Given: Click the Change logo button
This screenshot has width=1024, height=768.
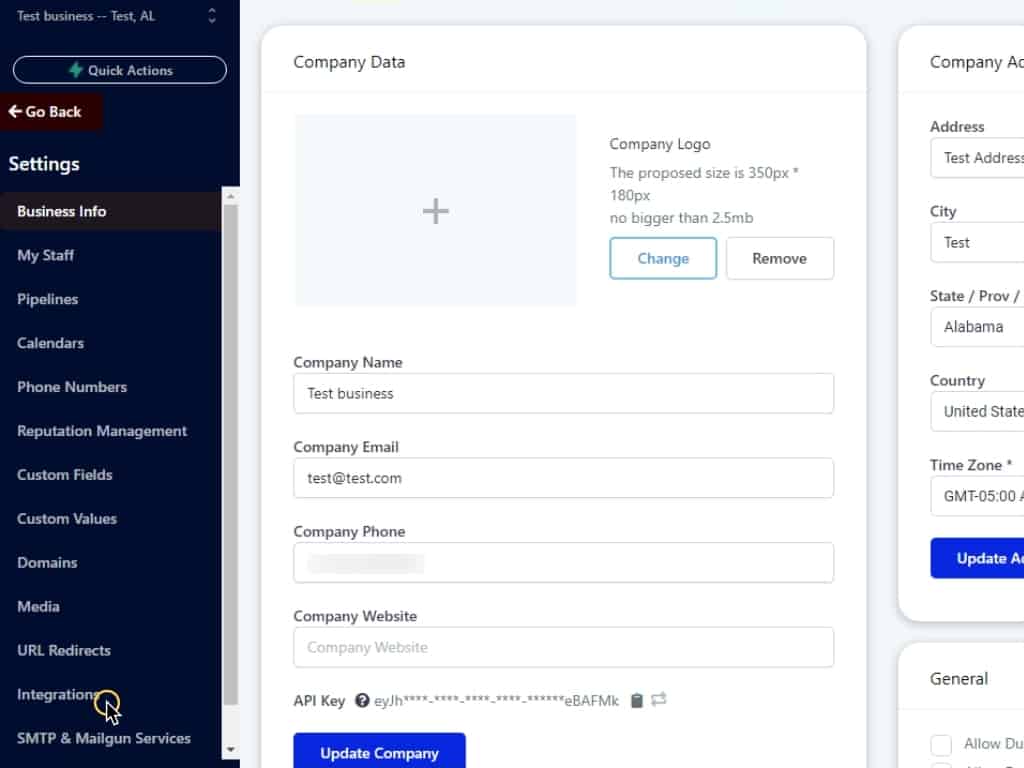Looking at the screenshot, I should point(663,258).
